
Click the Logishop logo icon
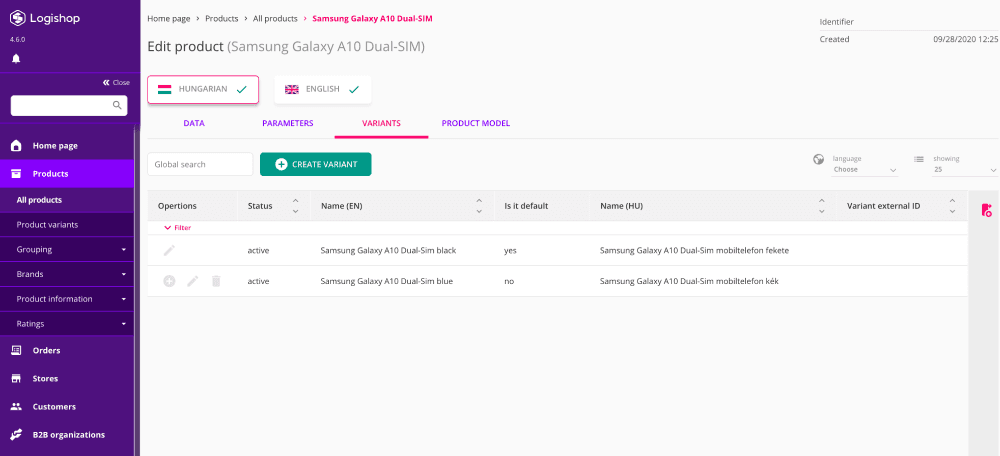point(17,18)
